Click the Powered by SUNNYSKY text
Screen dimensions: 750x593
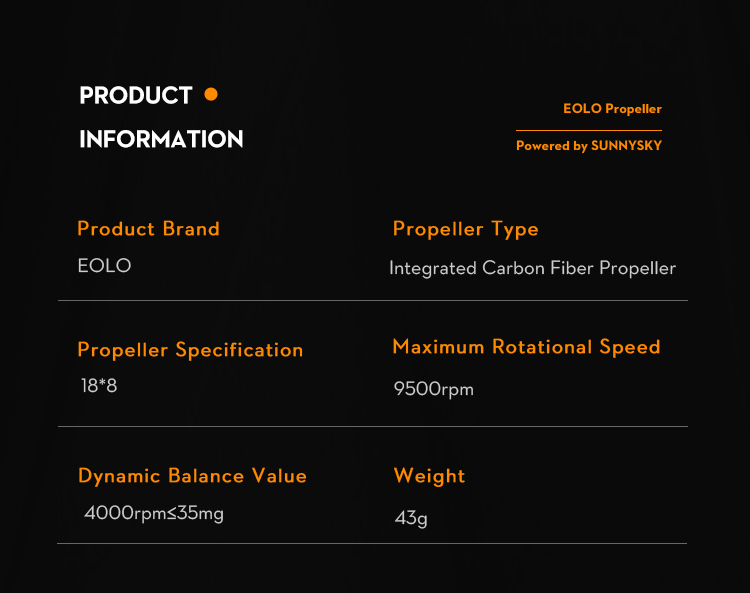(589, 146)
